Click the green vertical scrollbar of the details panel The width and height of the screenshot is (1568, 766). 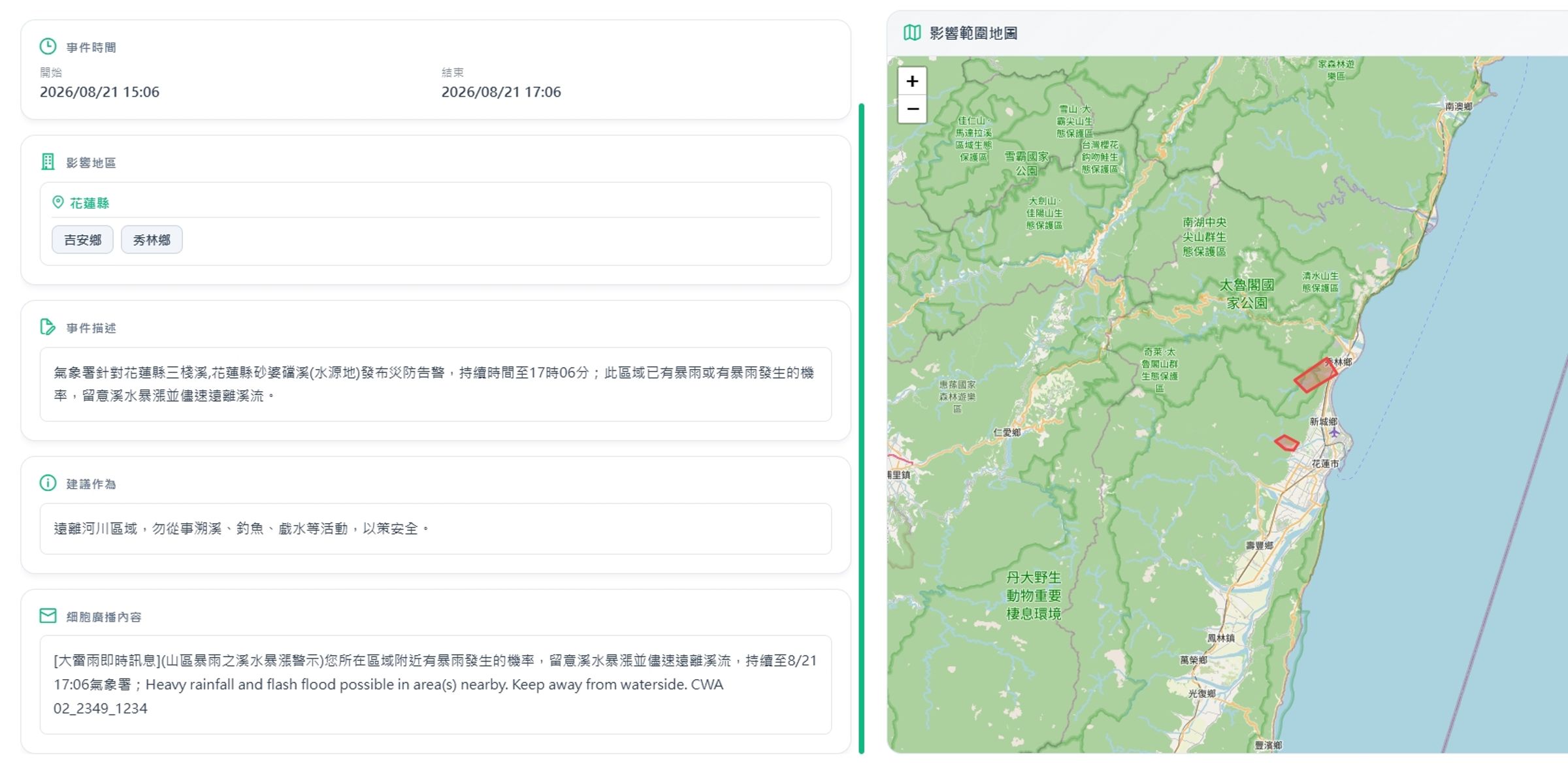coord(861,428)
